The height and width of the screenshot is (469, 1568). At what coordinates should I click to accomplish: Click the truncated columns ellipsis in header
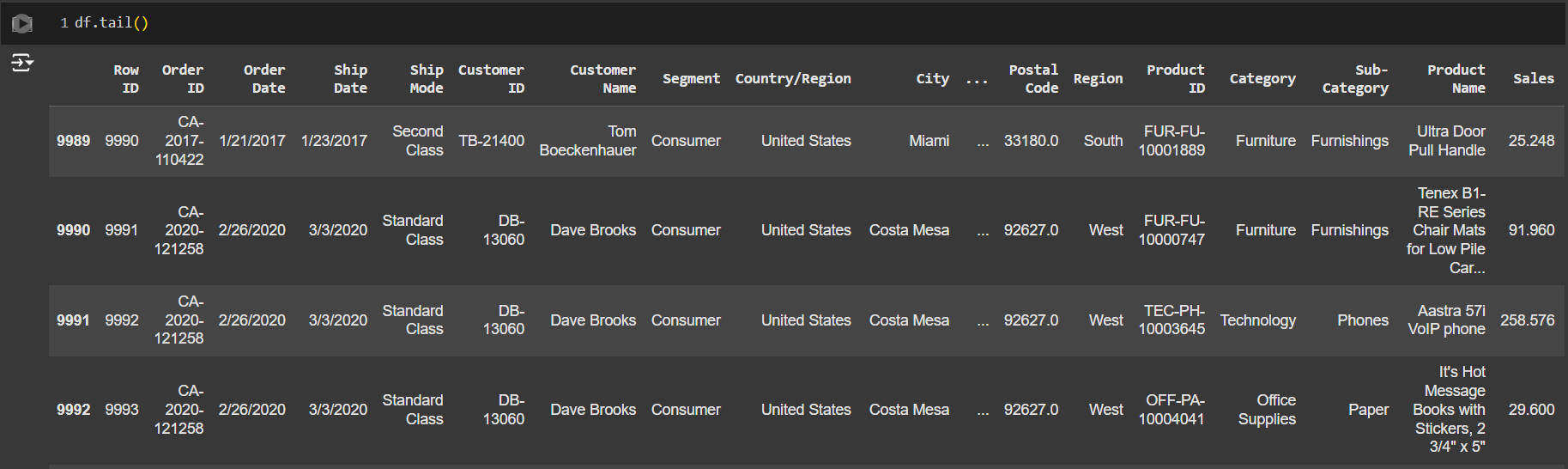977,79
